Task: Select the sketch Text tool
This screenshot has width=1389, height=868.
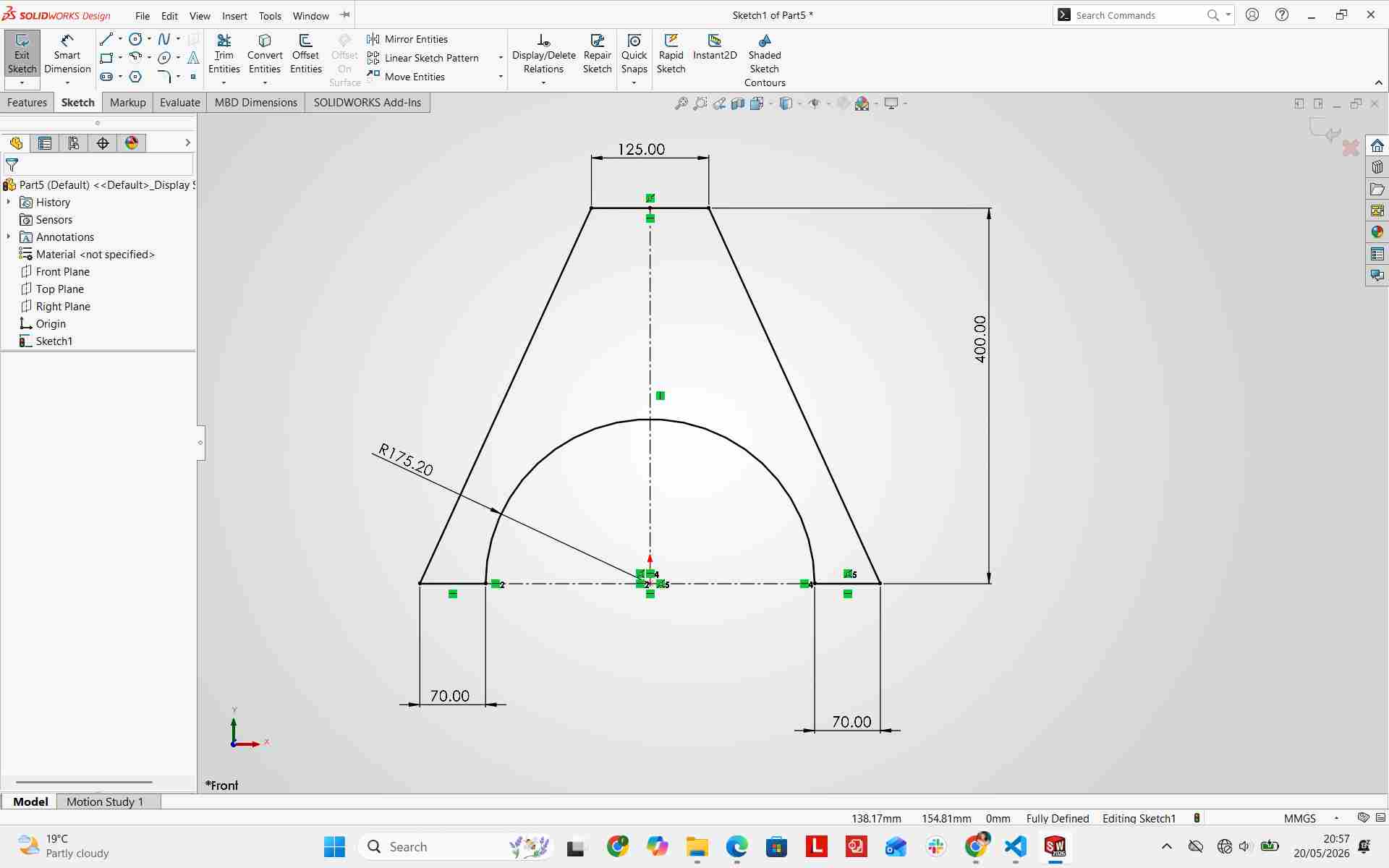Action: (193, 58)
